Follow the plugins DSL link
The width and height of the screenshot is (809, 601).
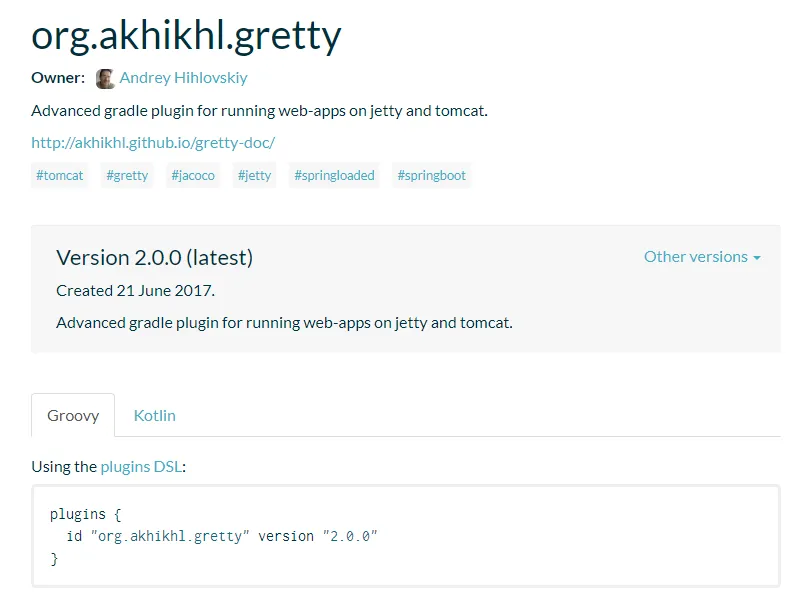point(141,466)
